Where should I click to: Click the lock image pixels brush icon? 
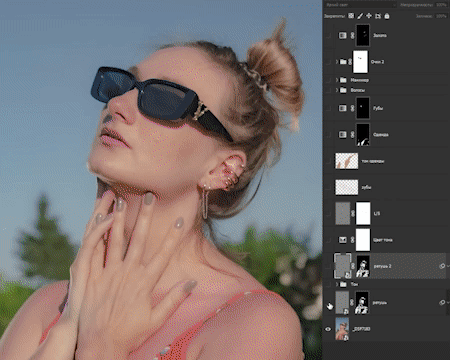(360, 16)
